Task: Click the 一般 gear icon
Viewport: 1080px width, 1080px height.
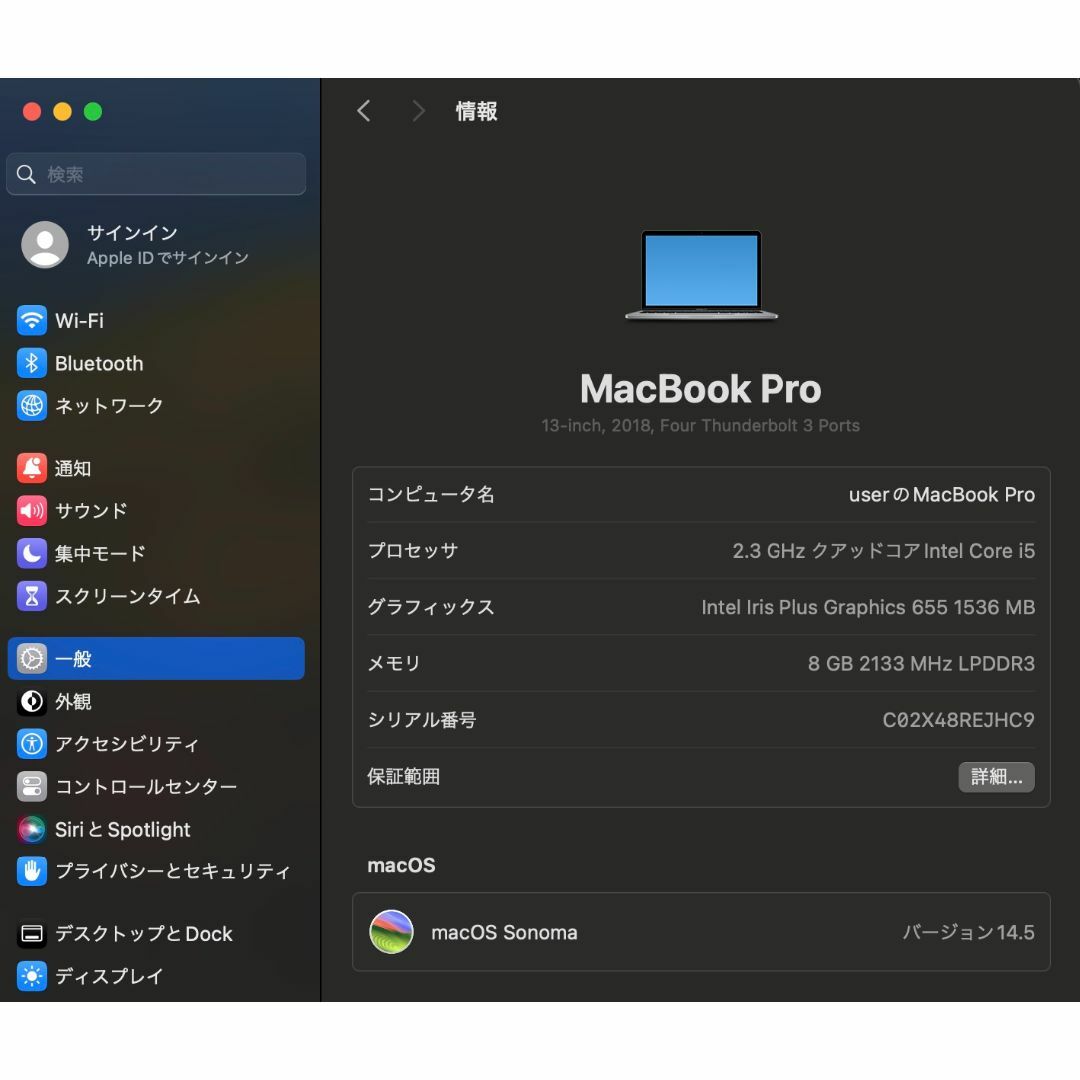Action: pos(32,658)
